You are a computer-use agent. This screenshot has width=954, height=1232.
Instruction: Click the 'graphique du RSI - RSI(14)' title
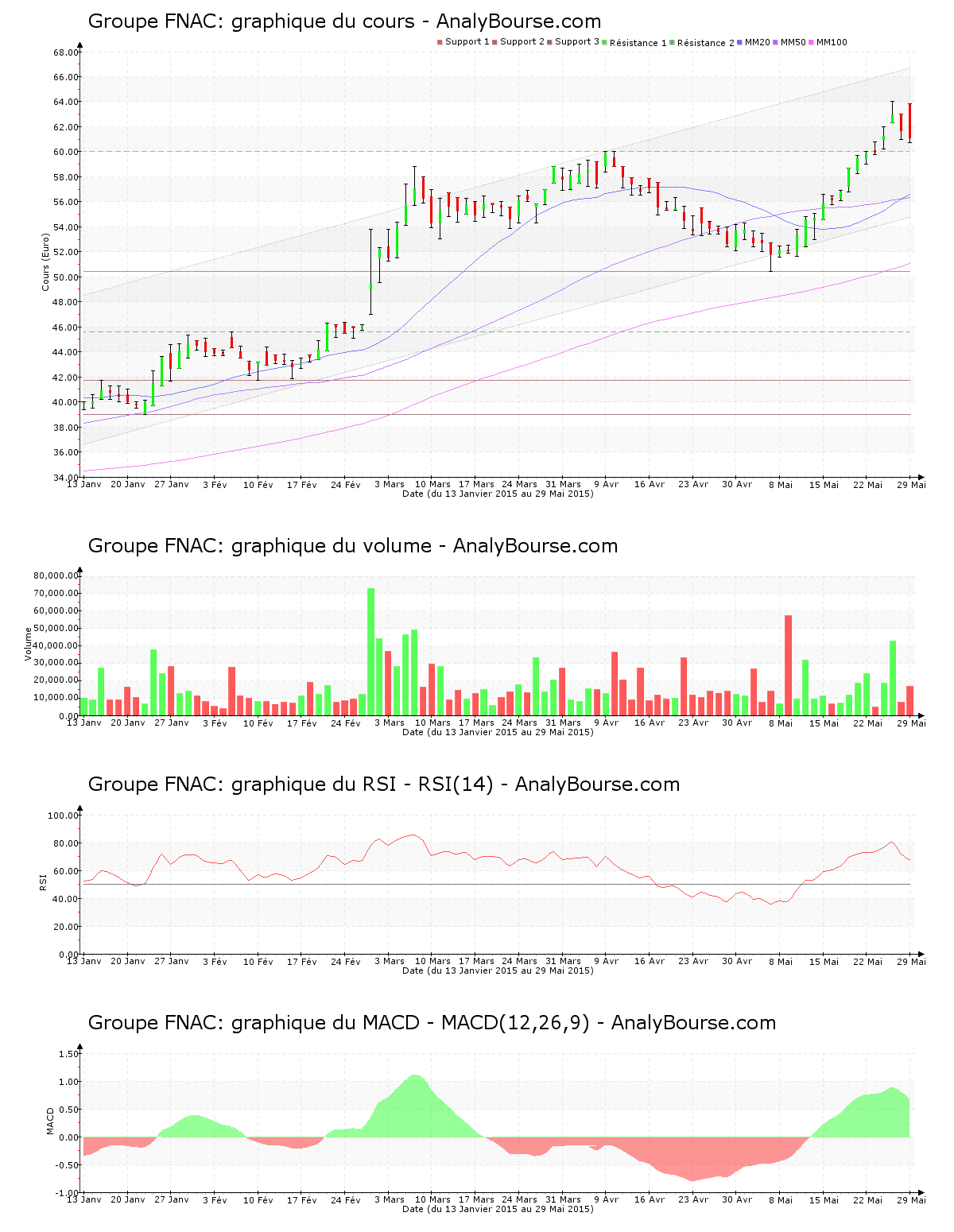(384, 785)
